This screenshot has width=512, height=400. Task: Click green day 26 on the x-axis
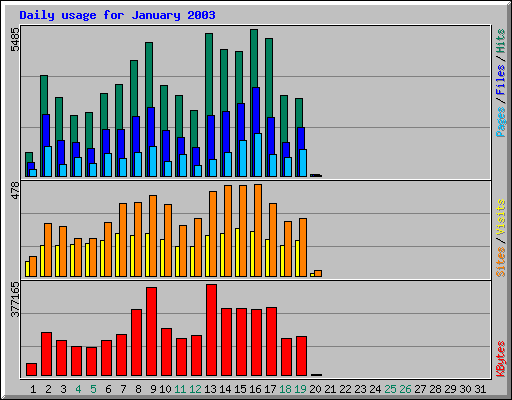point(405,389)
